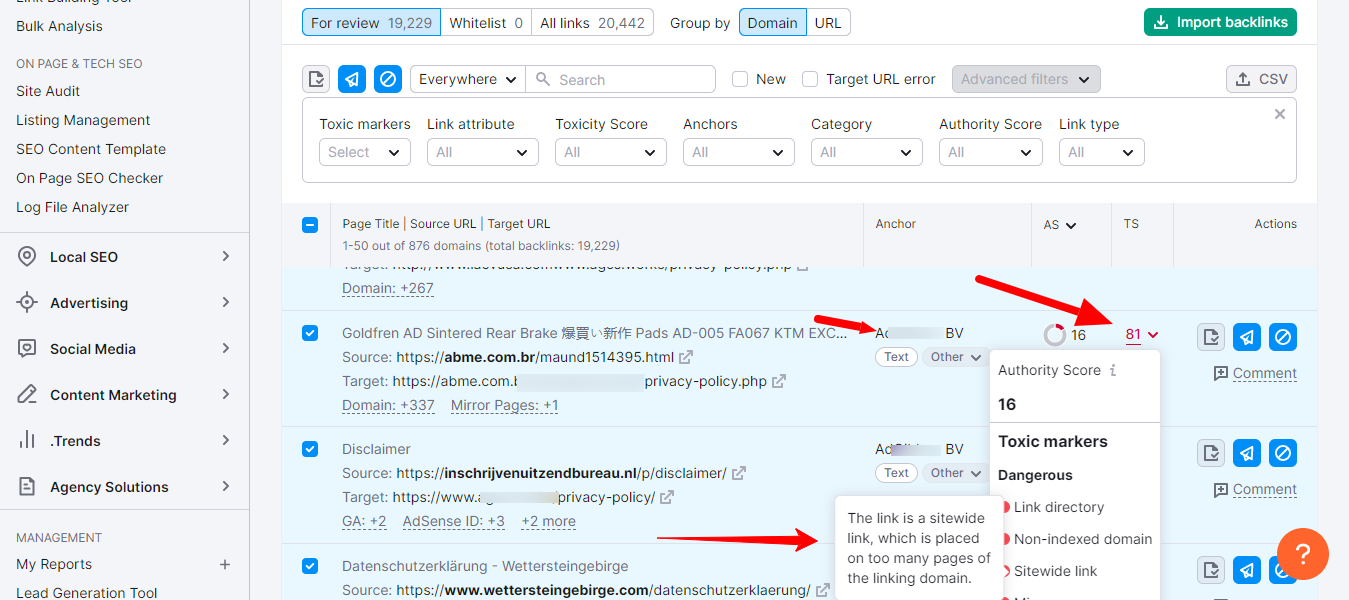
Task: Click the whitelist icon in filter toolbar
Action: (316, 79)
